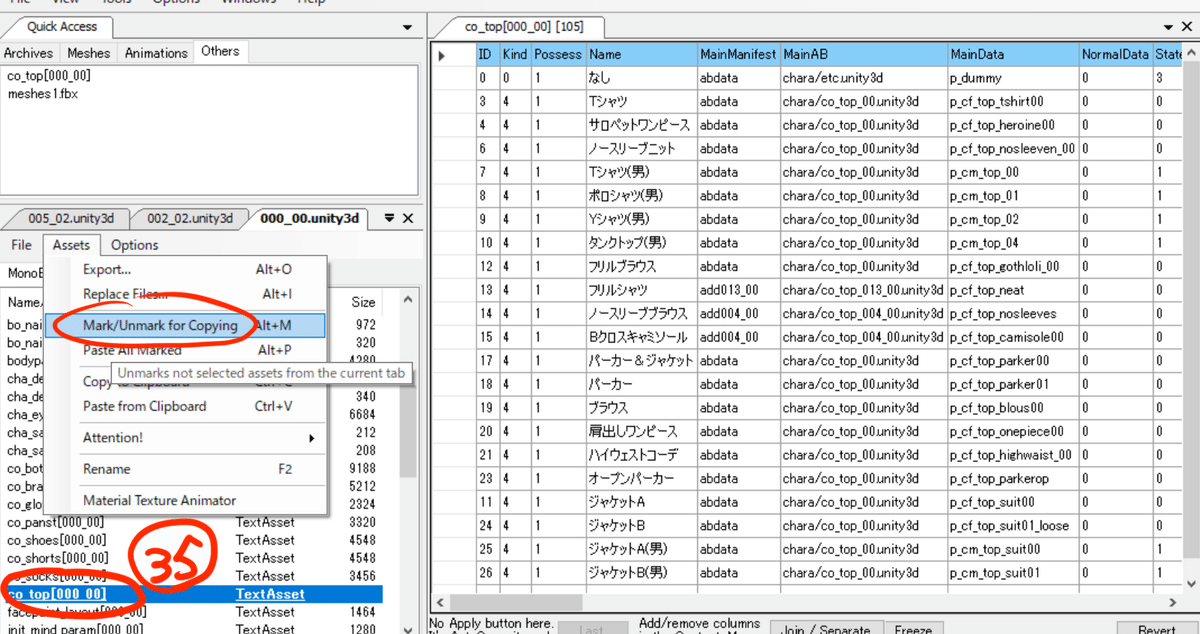
Task: Close the 000_00.unity3d editor tab with X
Action: click(x=408, y=218)
